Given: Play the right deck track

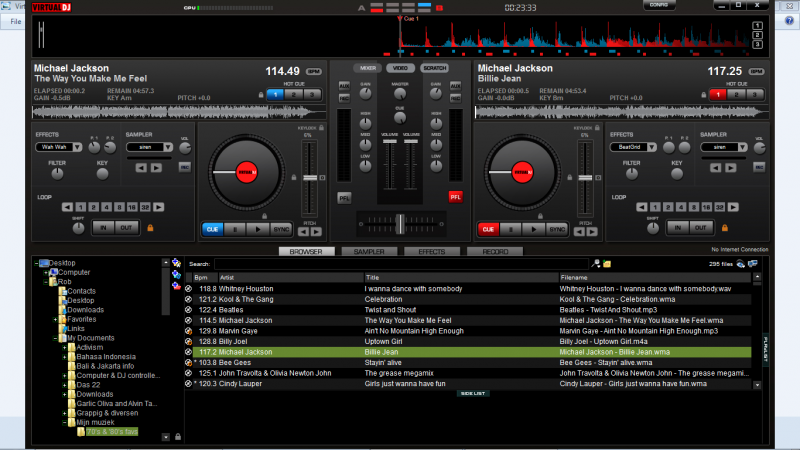Looking at the screenshot, I should [534, 230].
